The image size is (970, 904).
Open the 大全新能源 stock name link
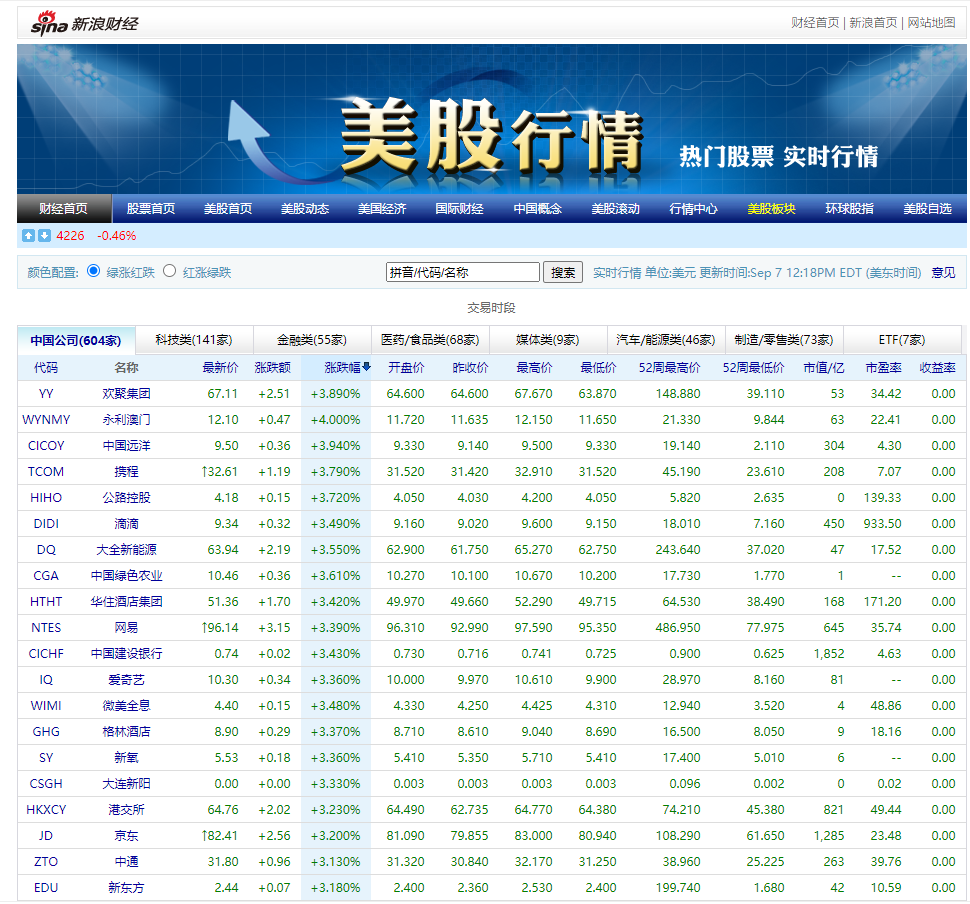coord(126,549)
